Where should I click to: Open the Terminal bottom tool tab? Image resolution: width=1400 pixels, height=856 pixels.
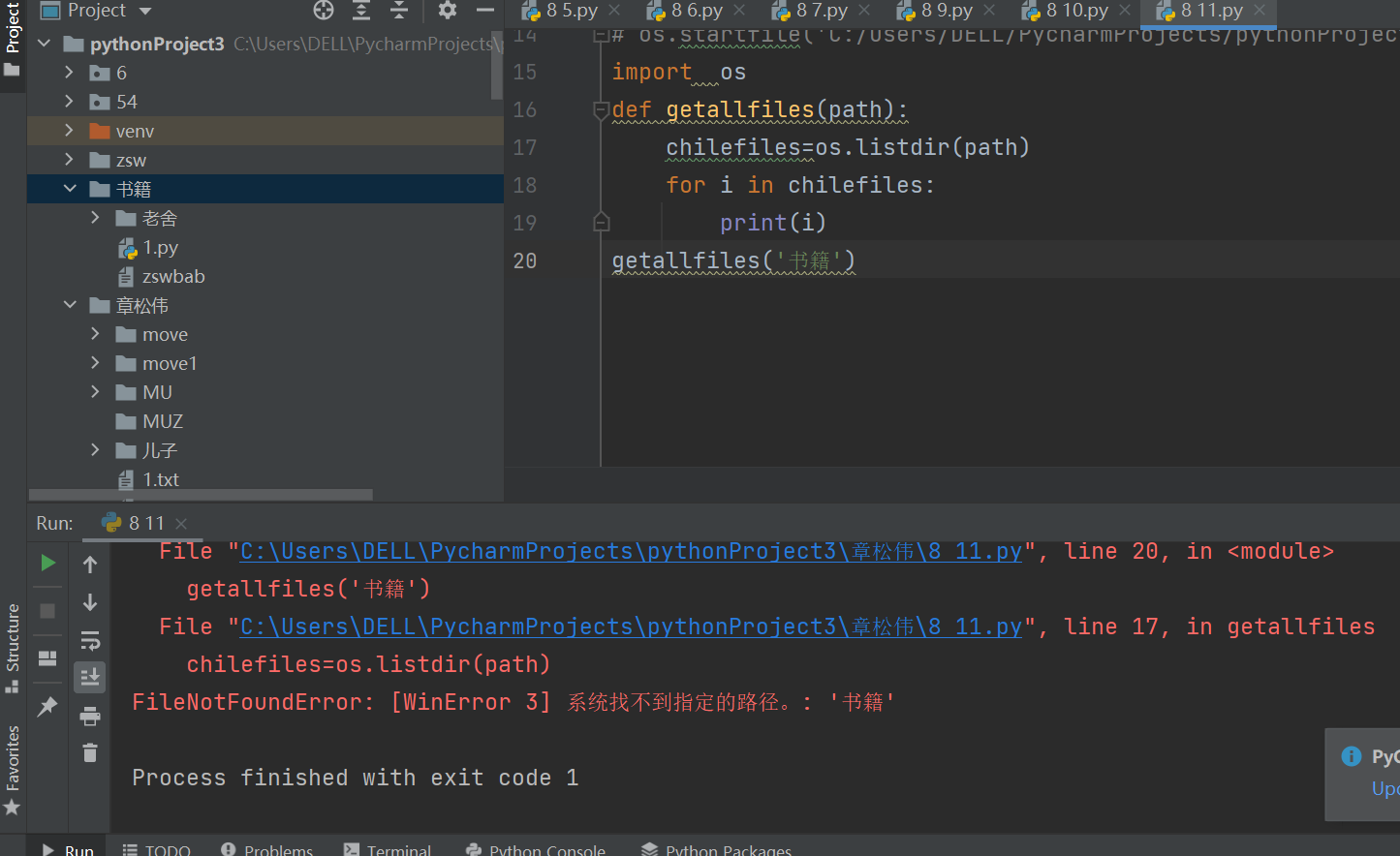[388, 849]
